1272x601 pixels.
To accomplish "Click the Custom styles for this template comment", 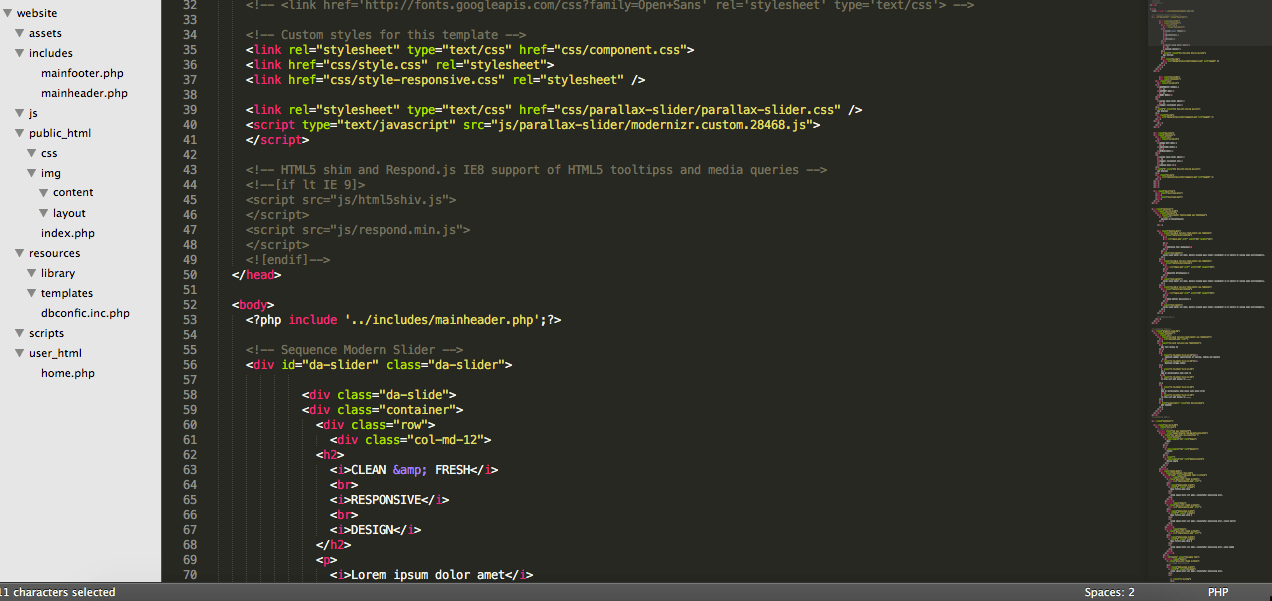I will tap(386, 35).
